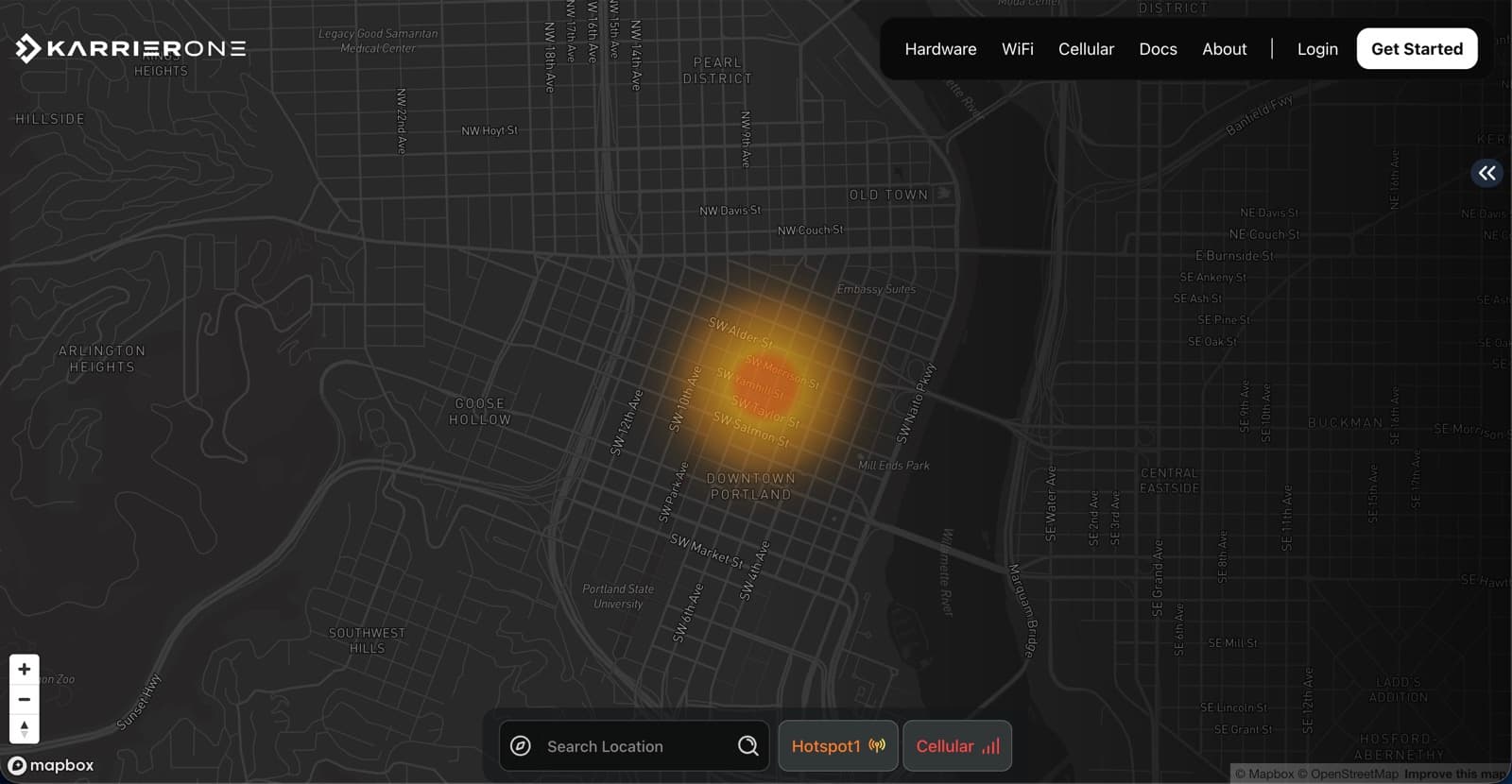
Task: Click the DOWNTOWN PORTLAND map label
Action: tap(751, 486)
